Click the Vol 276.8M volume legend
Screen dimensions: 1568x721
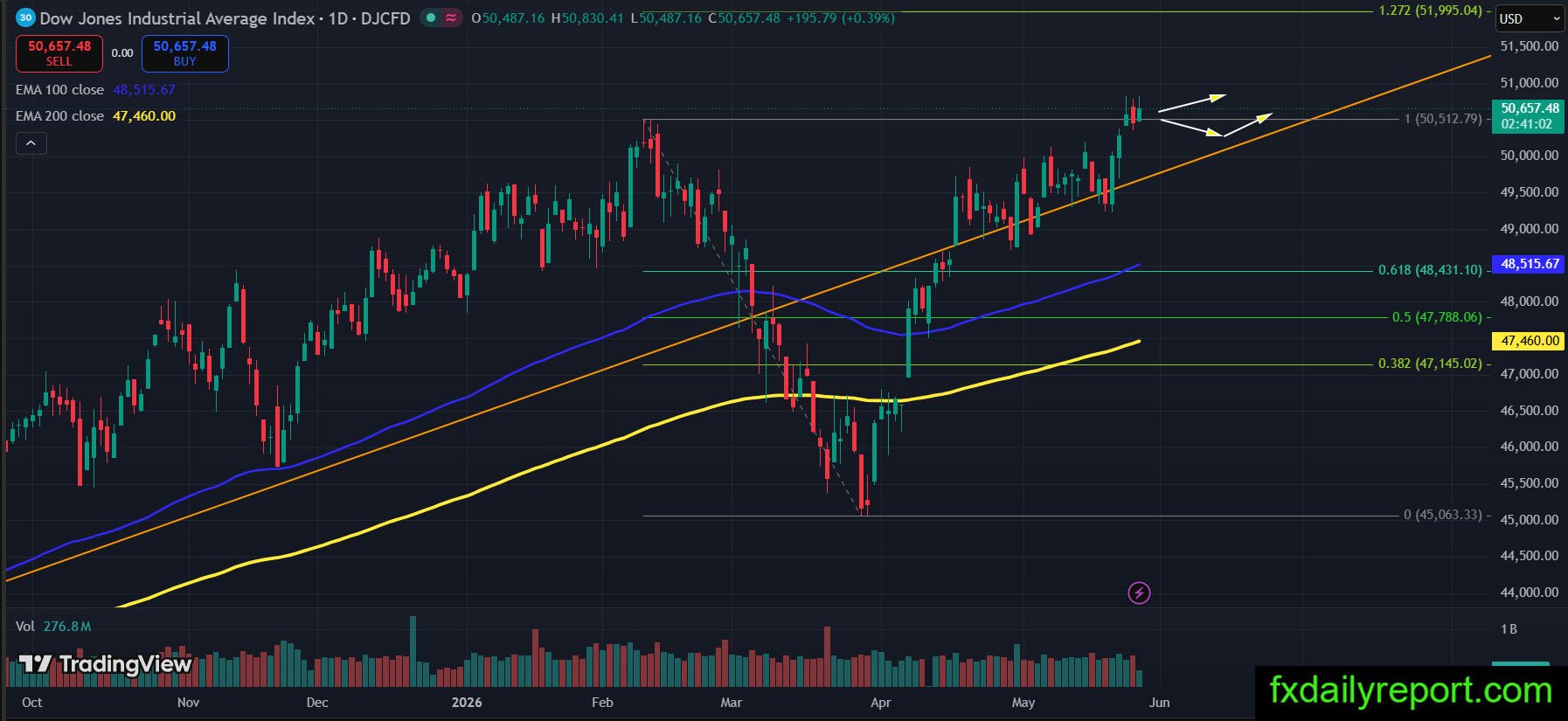(53, 627)
